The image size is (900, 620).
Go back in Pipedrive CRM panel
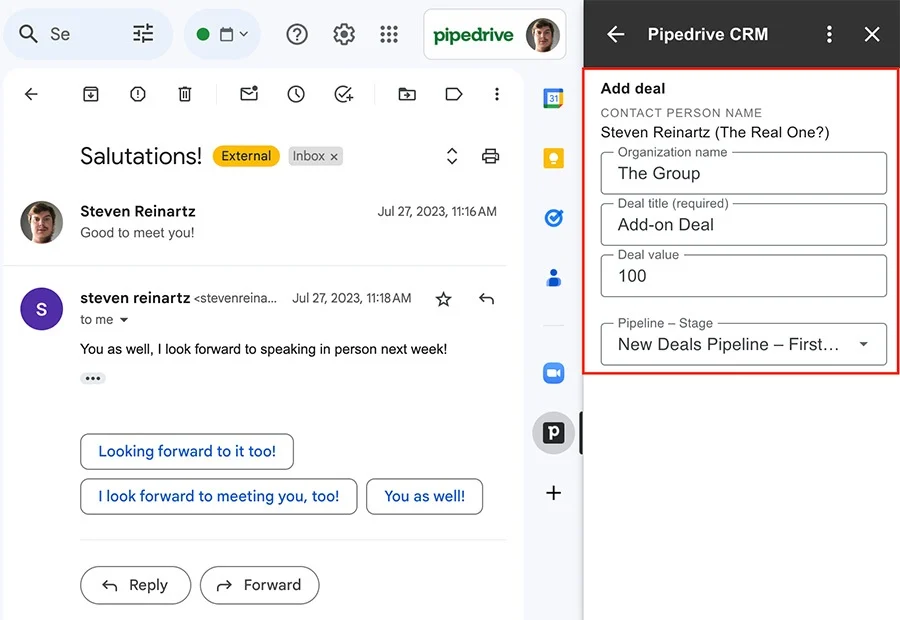coord(616,34)
